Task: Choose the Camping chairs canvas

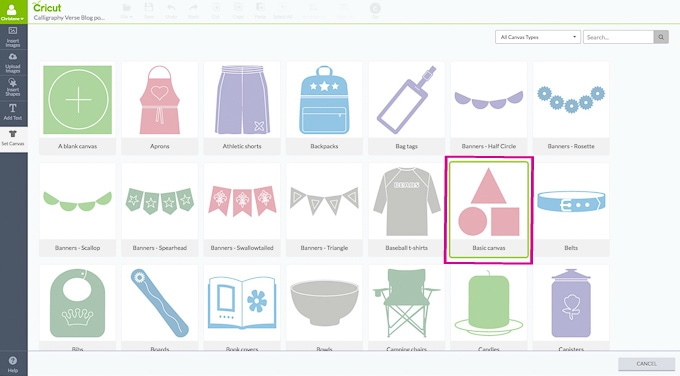Action: 406,307
